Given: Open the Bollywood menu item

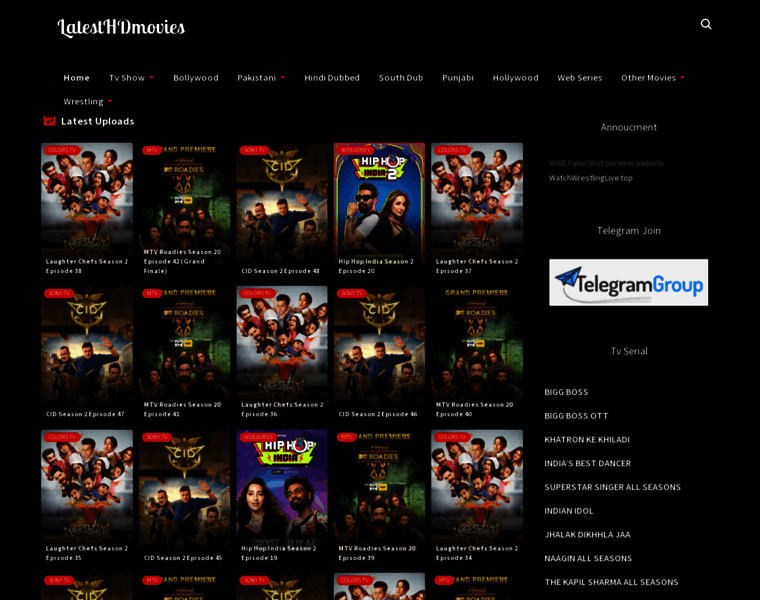Looking at the screenshot, I should coord(196,78).
